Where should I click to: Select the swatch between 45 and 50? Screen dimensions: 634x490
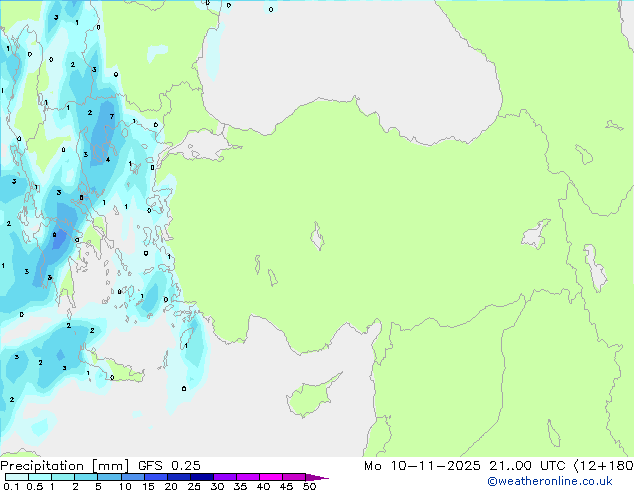(294, 477)
